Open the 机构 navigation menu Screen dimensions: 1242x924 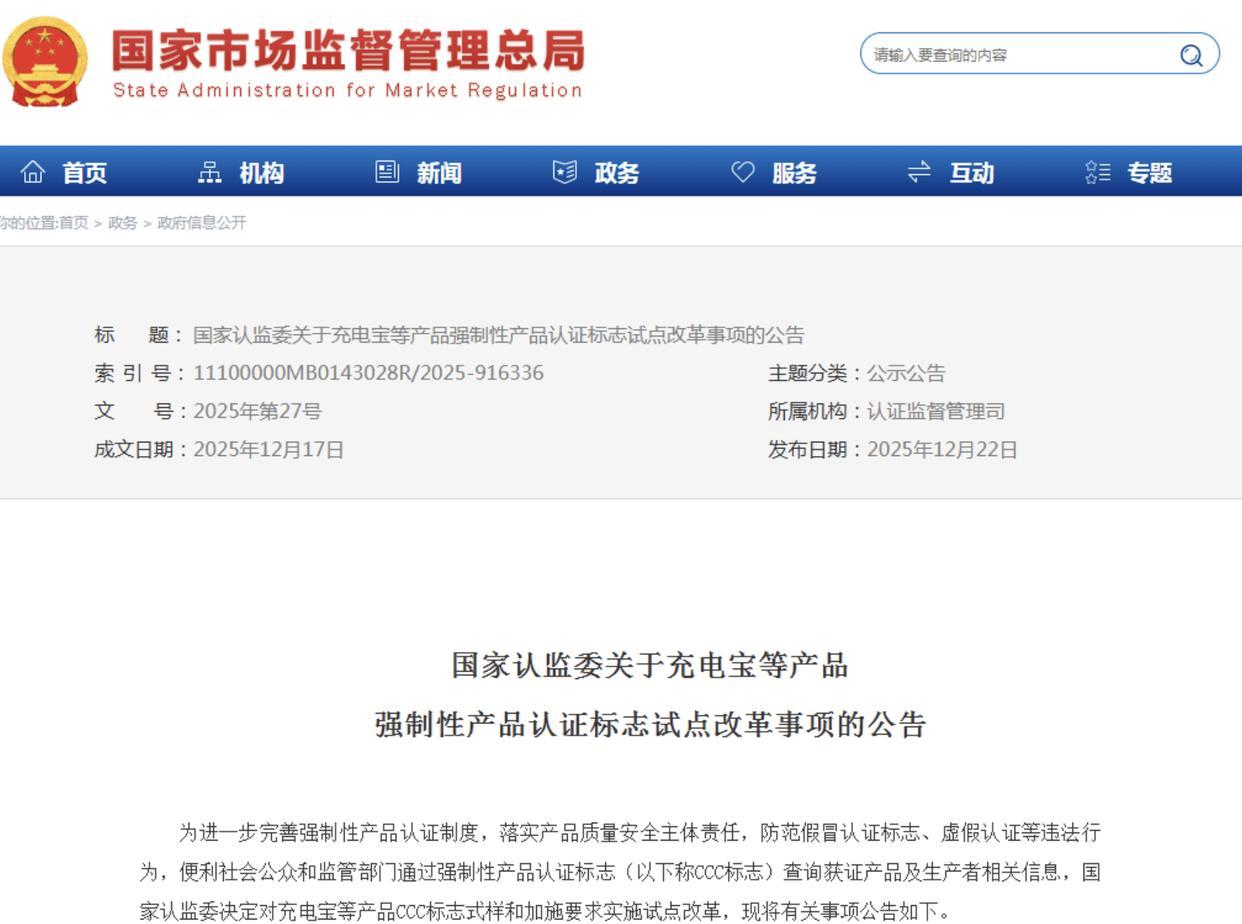coord(262,173)
